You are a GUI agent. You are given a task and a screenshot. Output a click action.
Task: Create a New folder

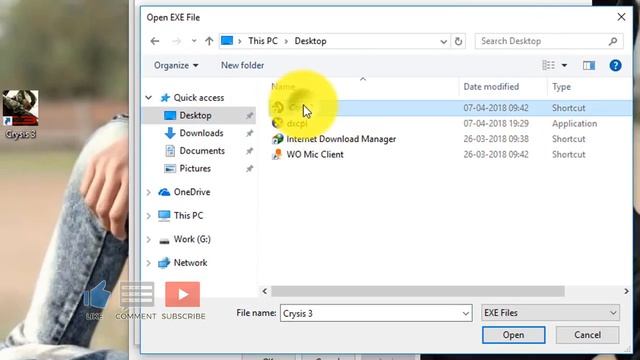pos(242,65)
